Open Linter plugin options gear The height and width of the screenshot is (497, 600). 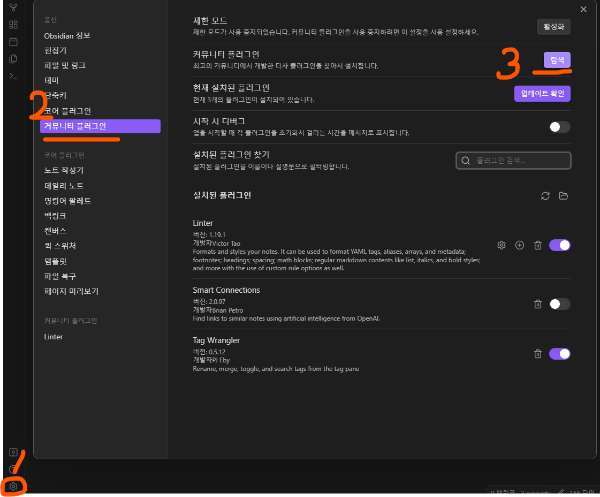point(501,245)
